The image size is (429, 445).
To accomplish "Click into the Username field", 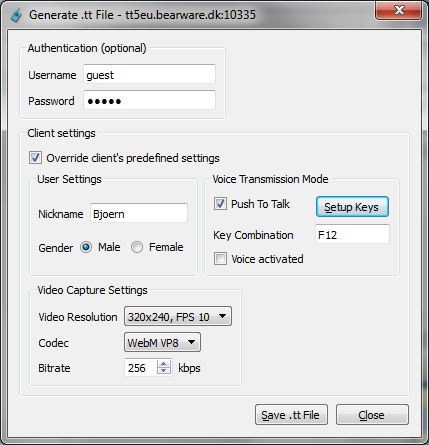I will [x=149, y=74].
